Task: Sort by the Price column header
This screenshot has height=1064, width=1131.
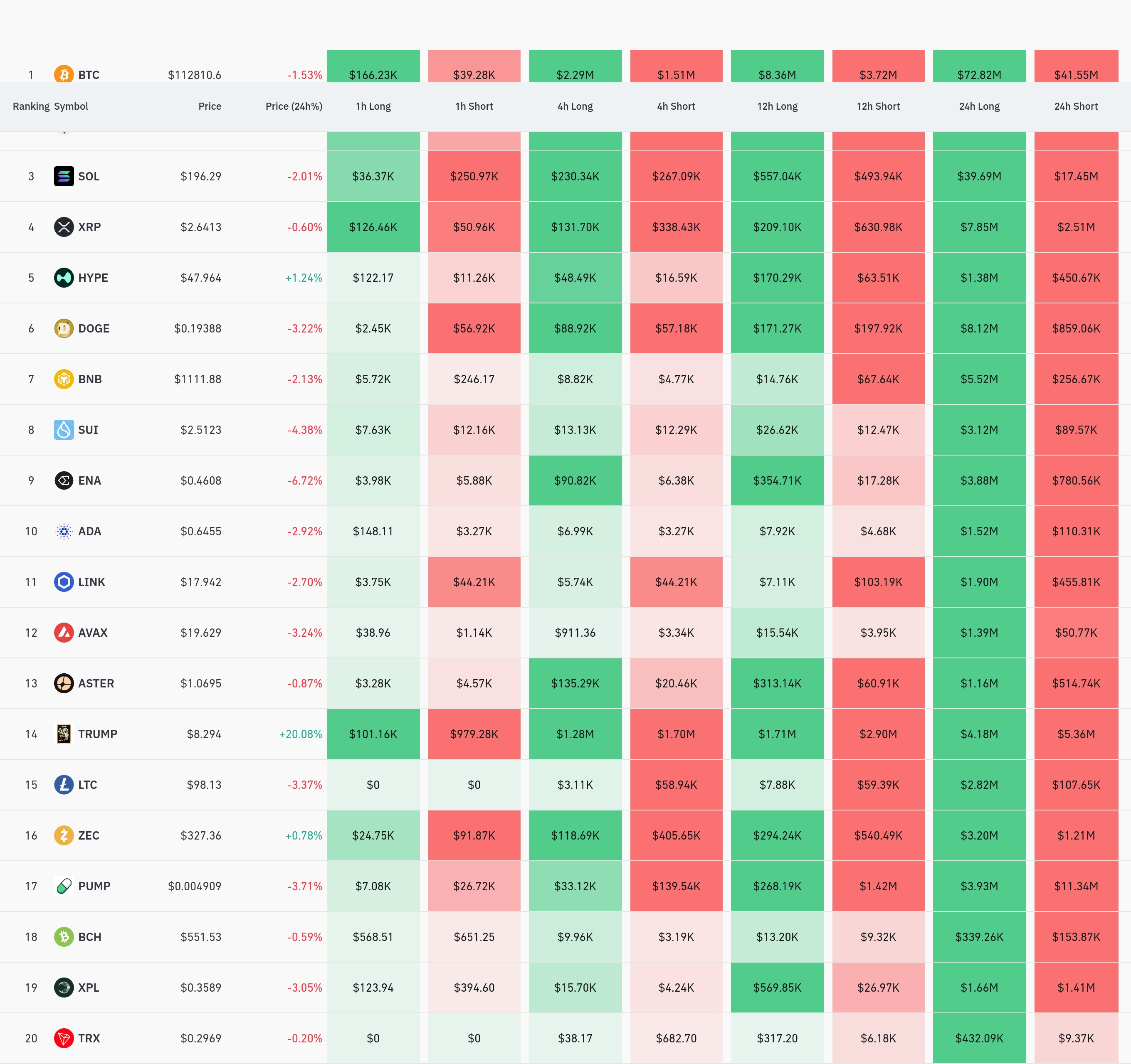Action: (210, 106)
